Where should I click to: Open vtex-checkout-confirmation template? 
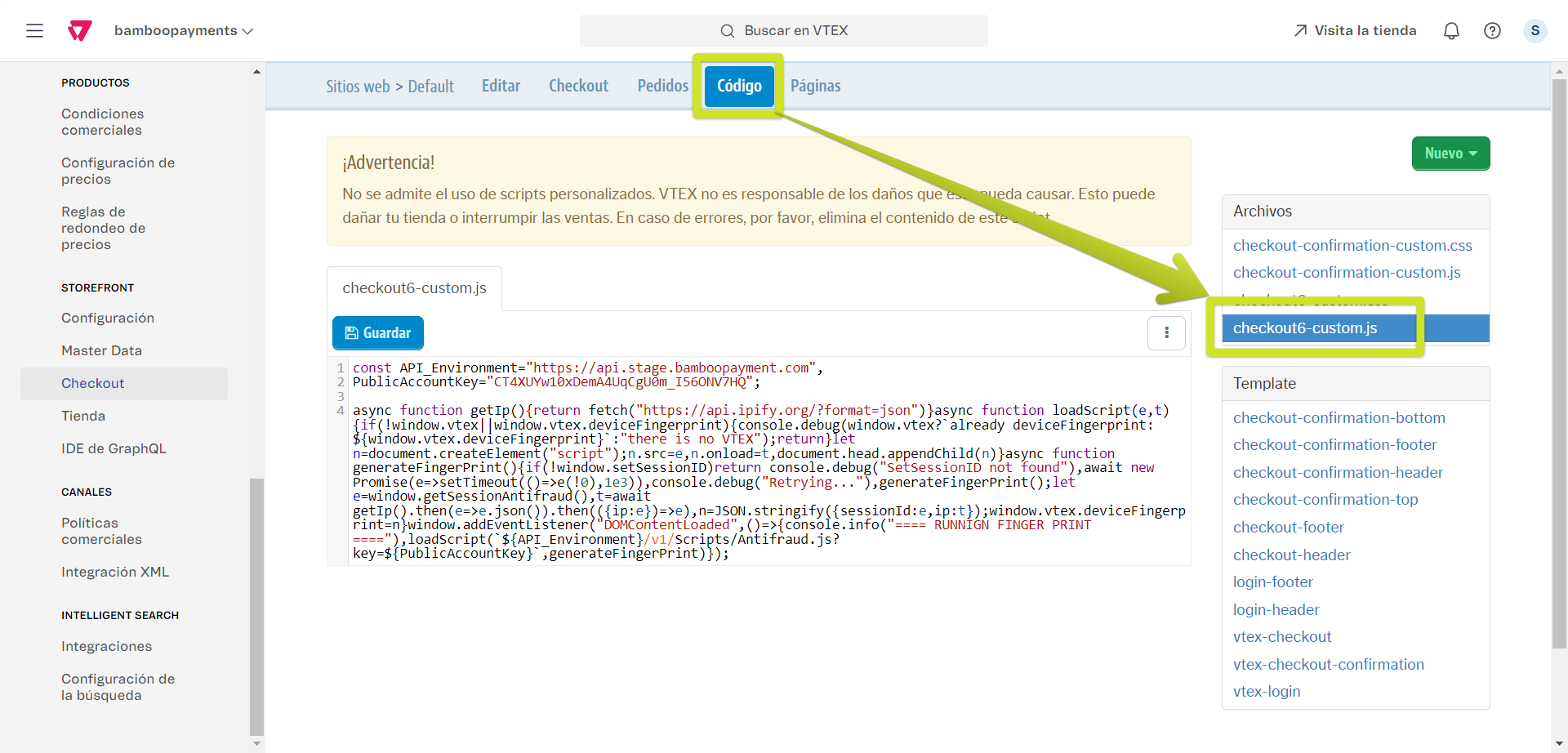(x=1328, y=664)
